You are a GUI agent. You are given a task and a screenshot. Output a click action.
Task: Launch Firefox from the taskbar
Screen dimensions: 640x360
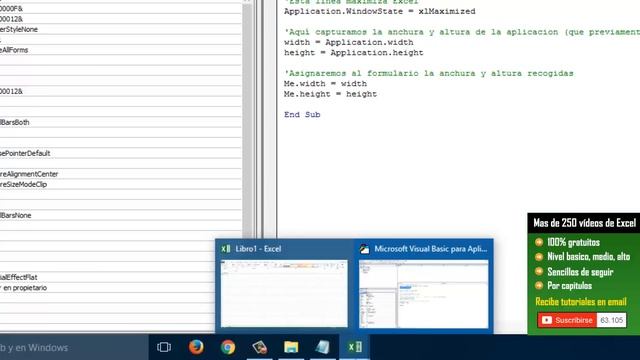pyautogui.click(x=196, y=347)
